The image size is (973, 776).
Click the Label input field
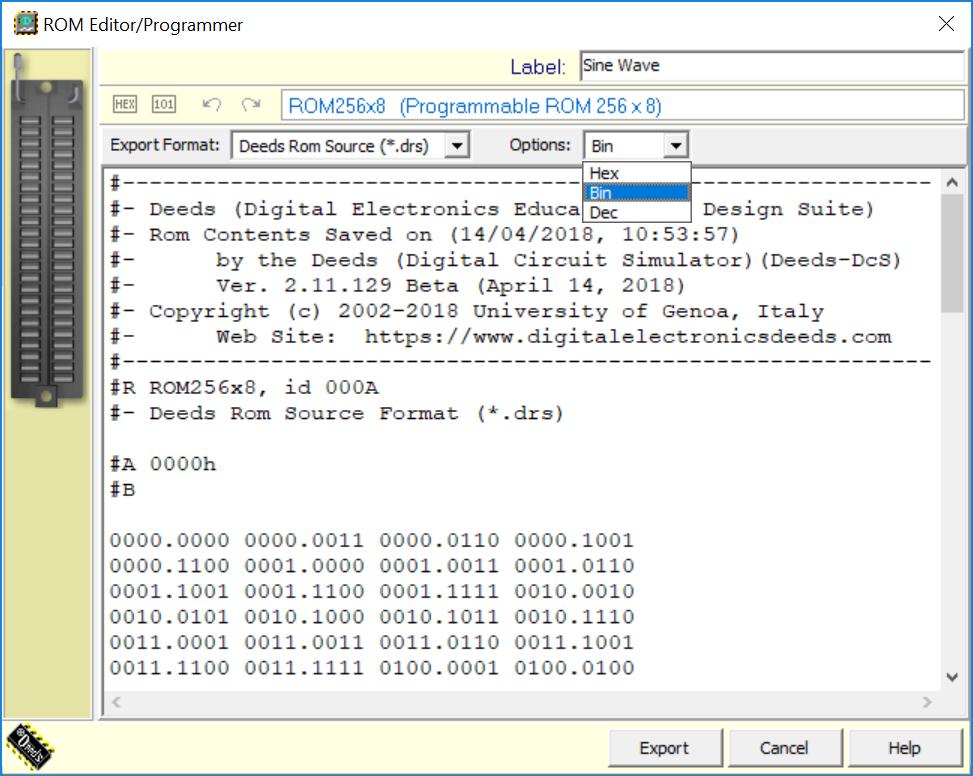pos(771,66)
